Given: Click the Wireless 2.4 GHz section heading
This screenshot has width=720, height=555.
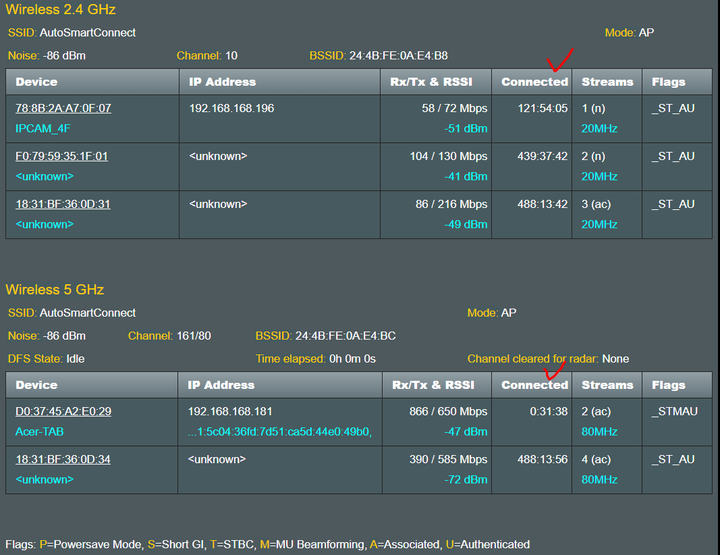Looking at the screenshot, I should (x=61, y=9).
